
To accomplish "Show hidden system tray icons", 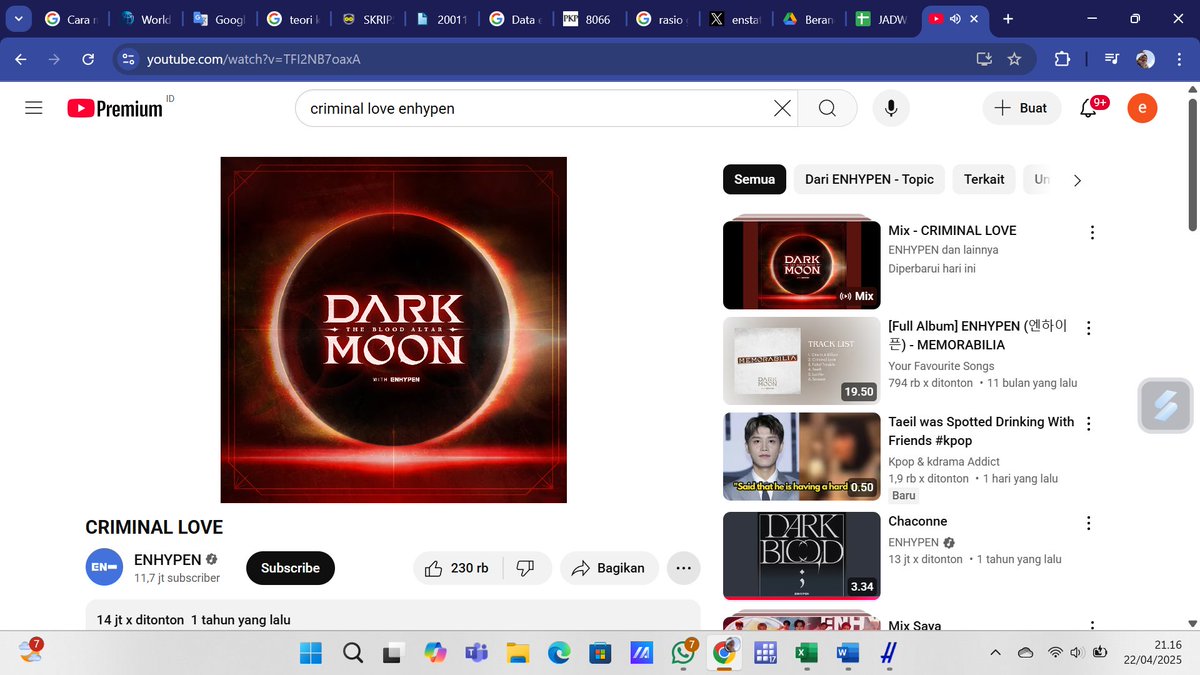I will (995, 653).
